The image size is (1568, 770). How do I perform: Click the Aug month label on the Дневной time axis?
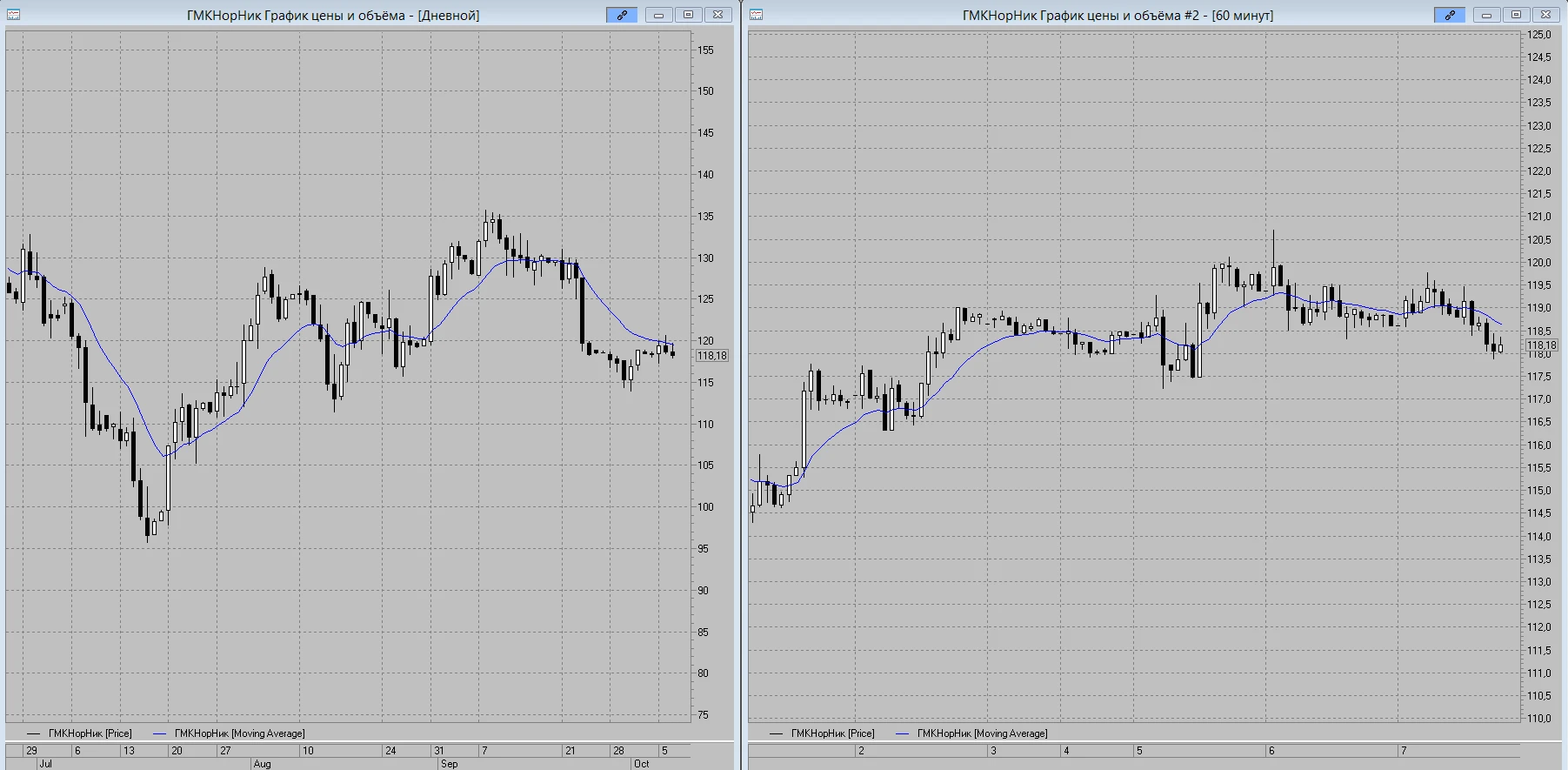point(262,764)
